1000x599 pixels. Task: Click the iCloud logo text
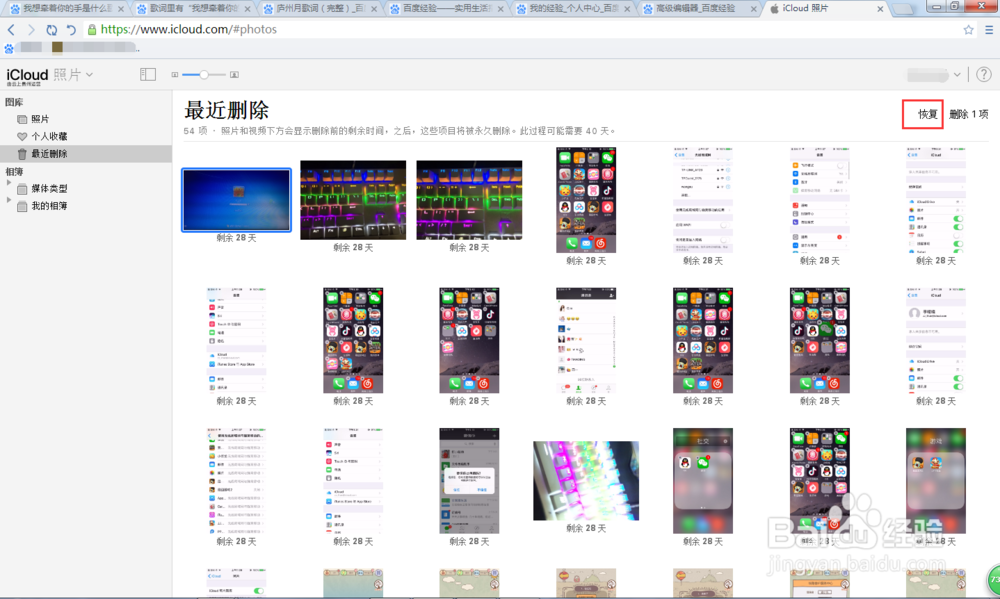click(x=27, y=75)
